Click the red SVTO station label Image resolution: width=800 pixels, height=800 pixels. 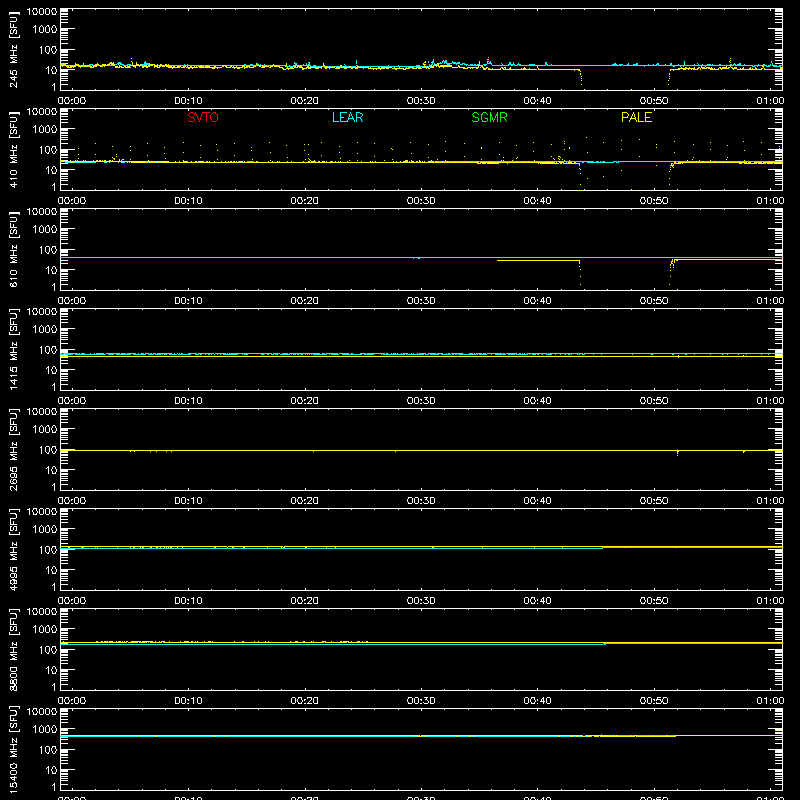click(203, 117)
